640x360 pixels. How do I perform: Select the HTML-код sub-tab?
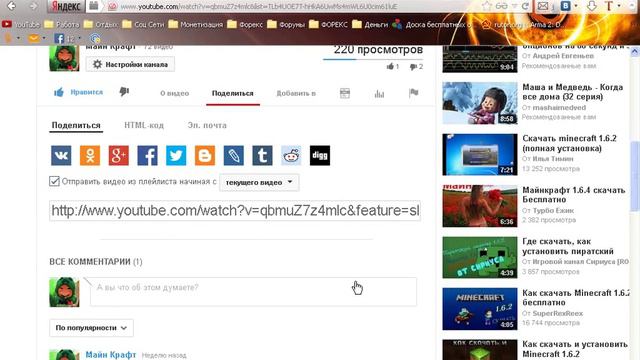pos(144,125)
